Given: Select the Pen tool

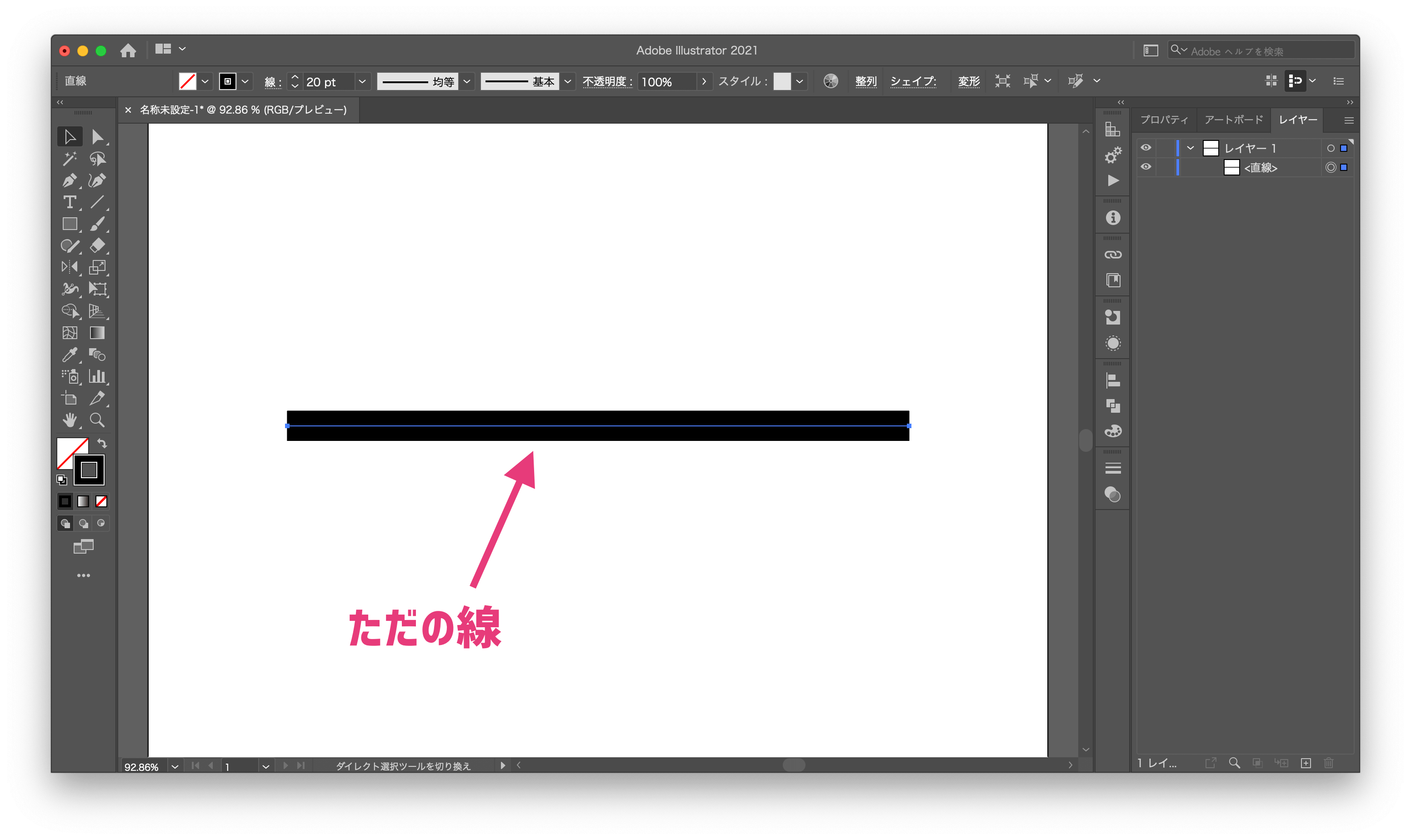Looking at the screenshot, I should click(x=70, y=180).
